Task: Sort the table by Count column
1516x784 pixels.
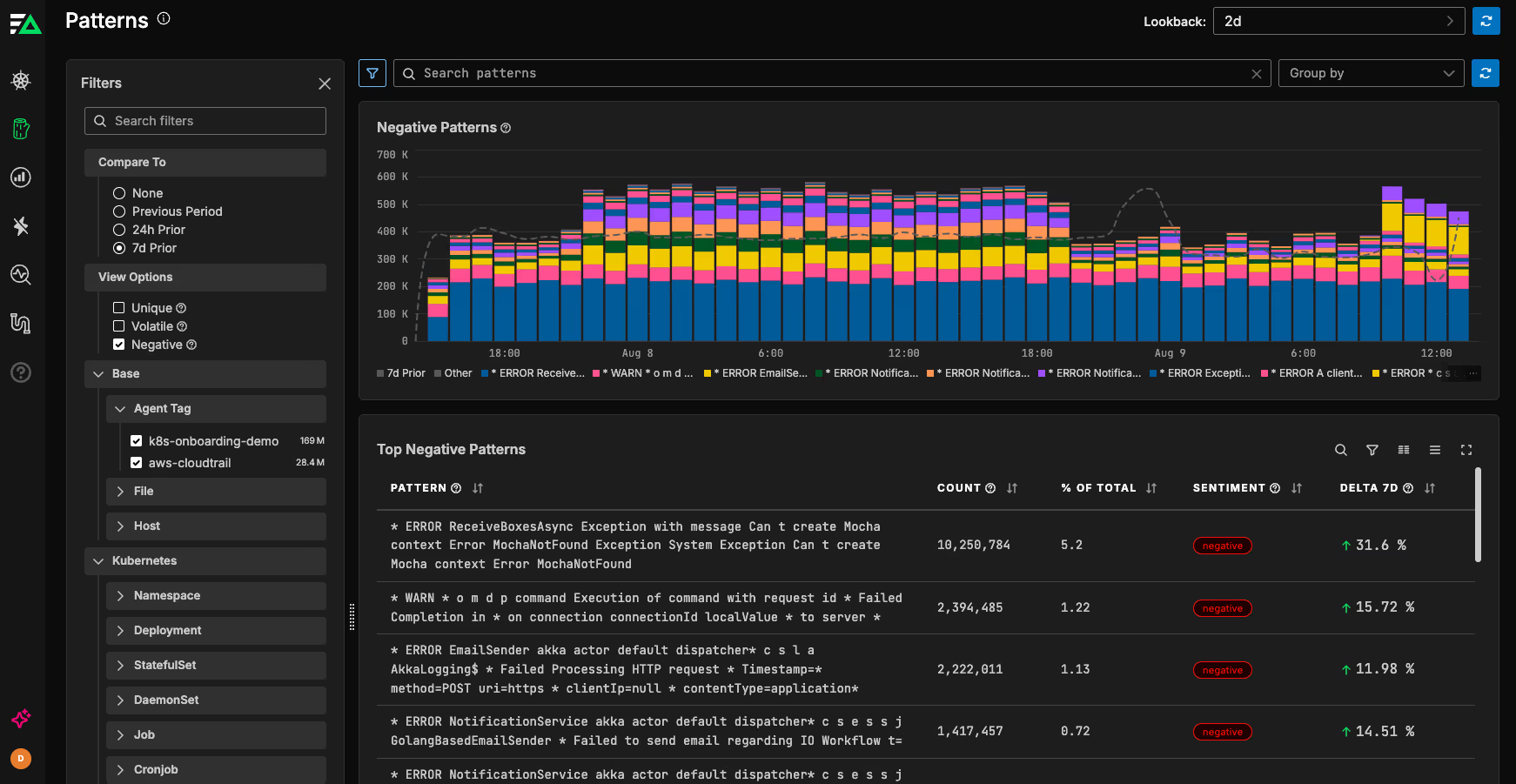Action: point(1011,488)
